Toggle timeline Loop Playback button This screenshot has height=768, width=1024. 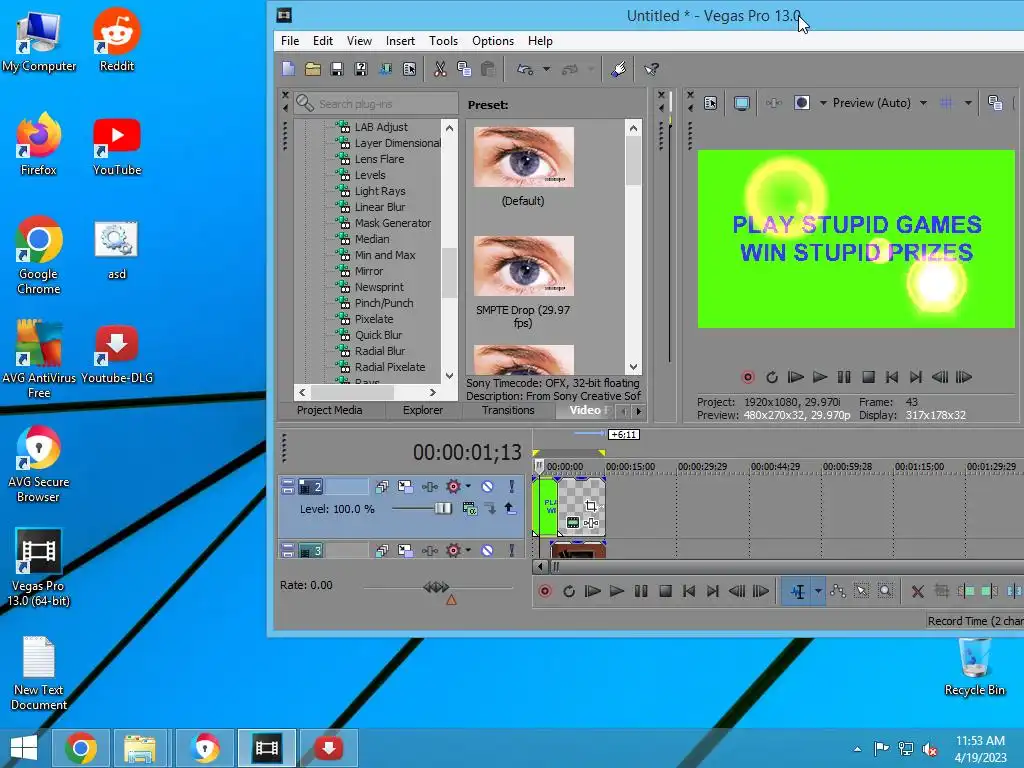(x=569, y=591)
